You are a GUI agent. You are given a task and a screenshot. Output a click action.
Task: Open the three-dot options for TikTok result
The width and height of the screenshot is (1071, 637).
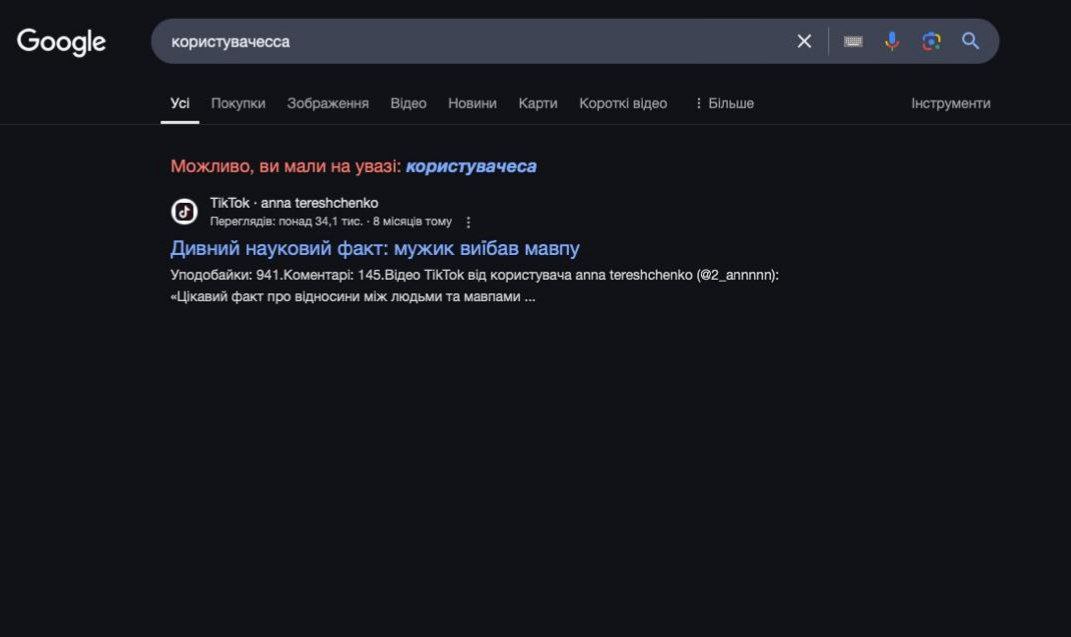pyautogui.click(x=469, y=222)
